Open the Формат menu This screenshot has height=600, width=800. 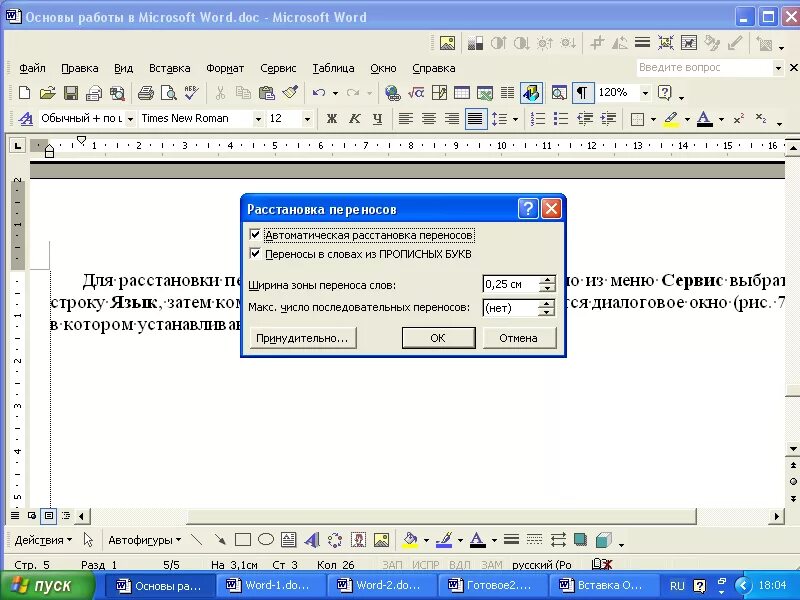click(225, 68)
